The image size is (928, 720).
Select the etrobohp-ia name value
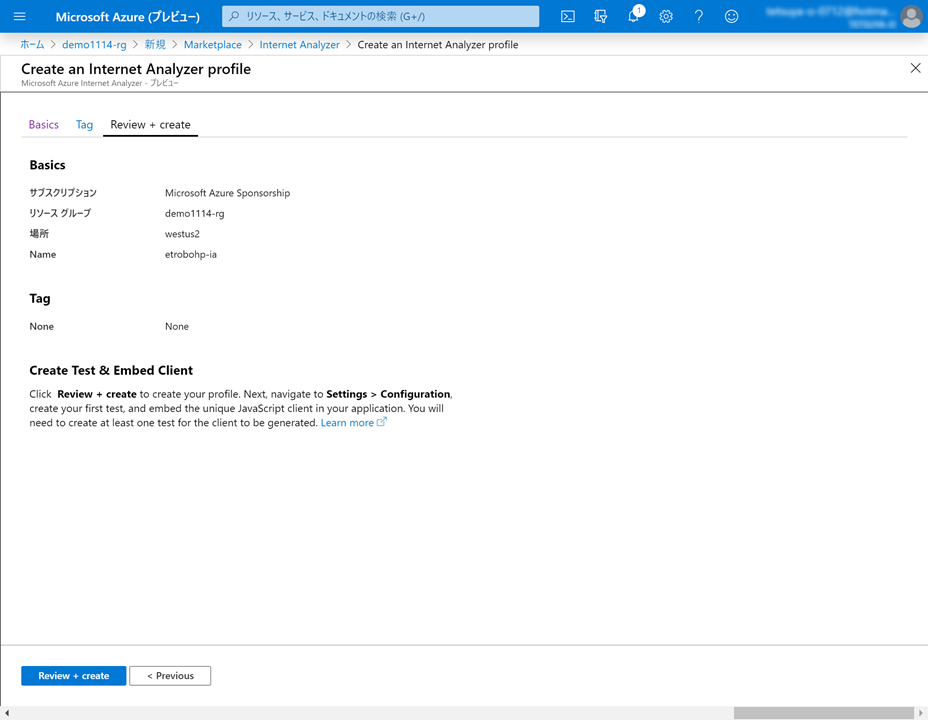191,254
